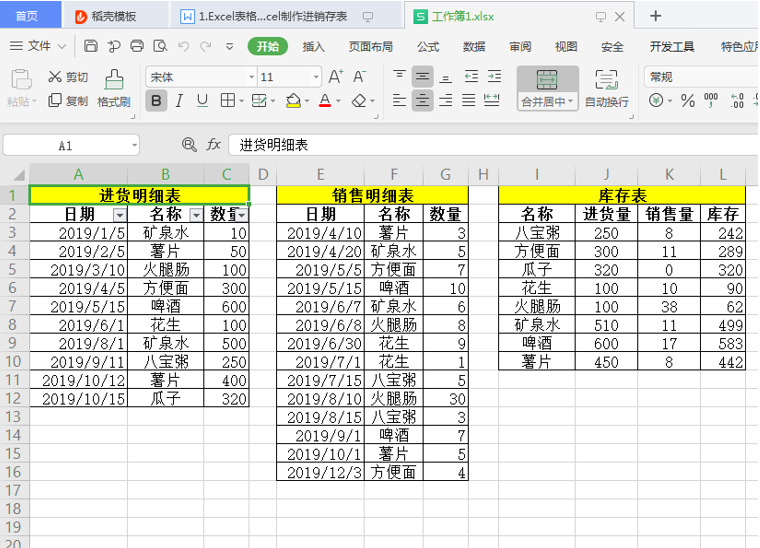
Task: Apply percent style format
Action: click(687, 101)
